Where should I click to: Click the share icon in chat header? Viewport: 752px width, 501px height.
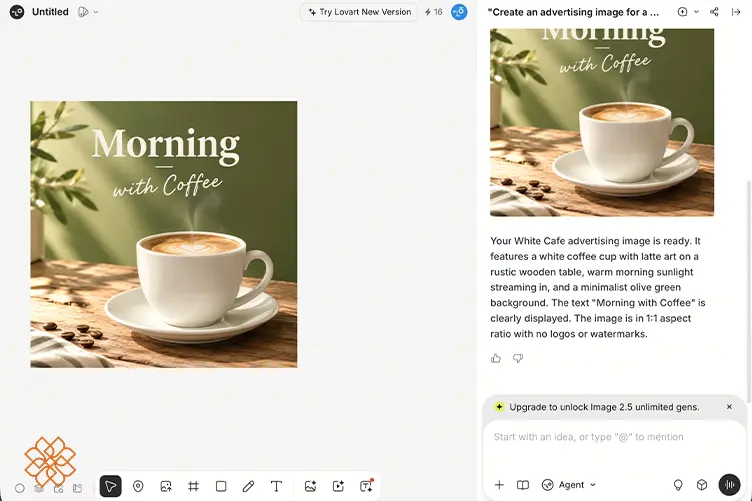click(714, 12)
